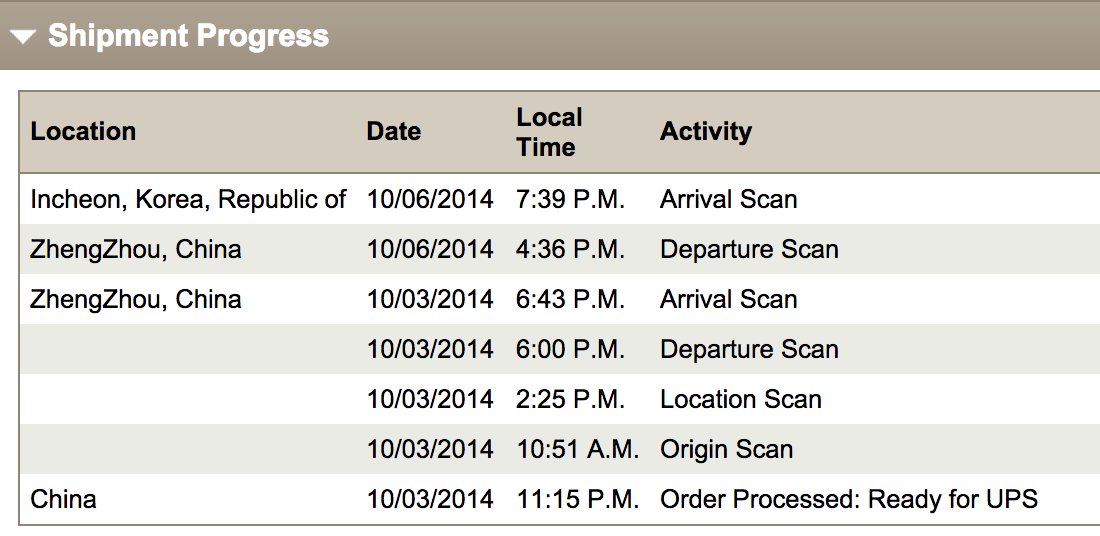This screenshot has width=1100, height=536.
Task: Click the 6:00 P.M. Departure Scan activity
Action: [749, 349]
